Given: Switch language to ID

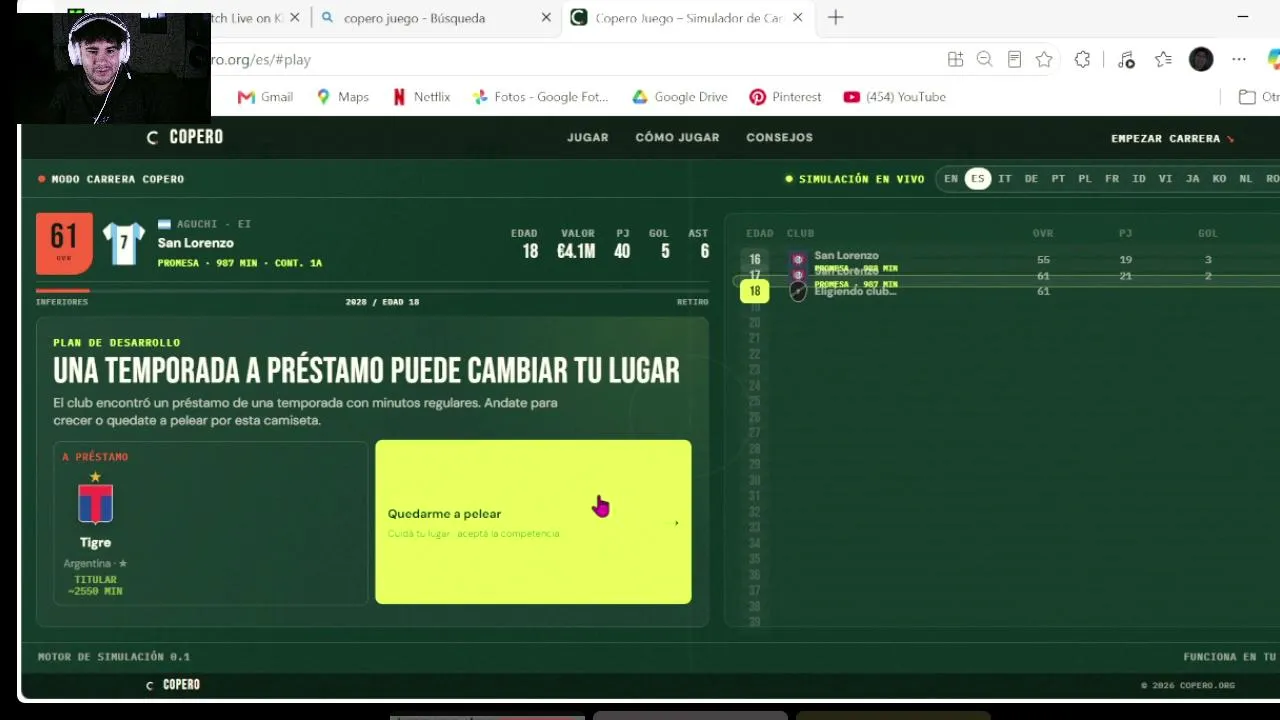Looking at the screenshot, I should tap(1139, 179).
